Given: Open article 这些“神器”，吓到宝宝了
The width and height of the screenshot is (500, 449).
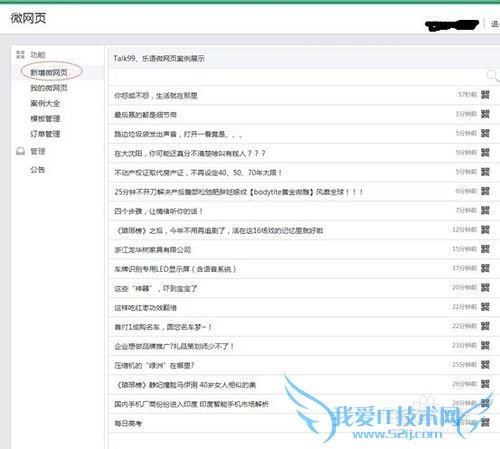Looking at the screenshot, I should click(156, 288).
